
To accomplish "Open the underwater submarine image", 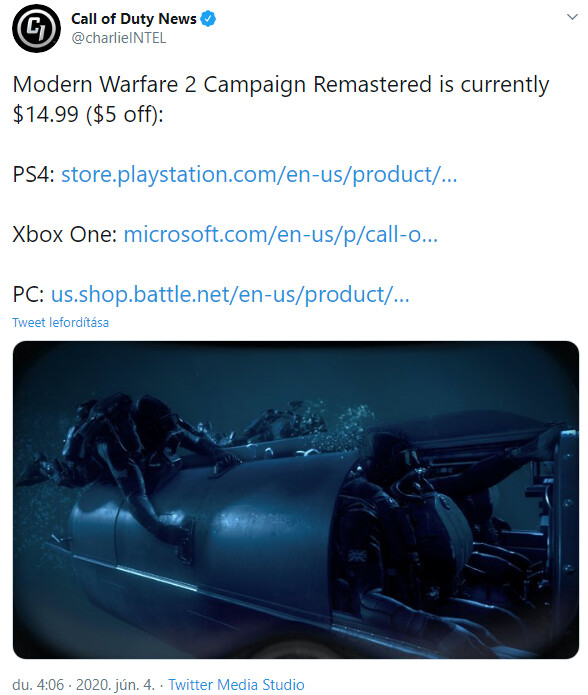I will 296,500.
